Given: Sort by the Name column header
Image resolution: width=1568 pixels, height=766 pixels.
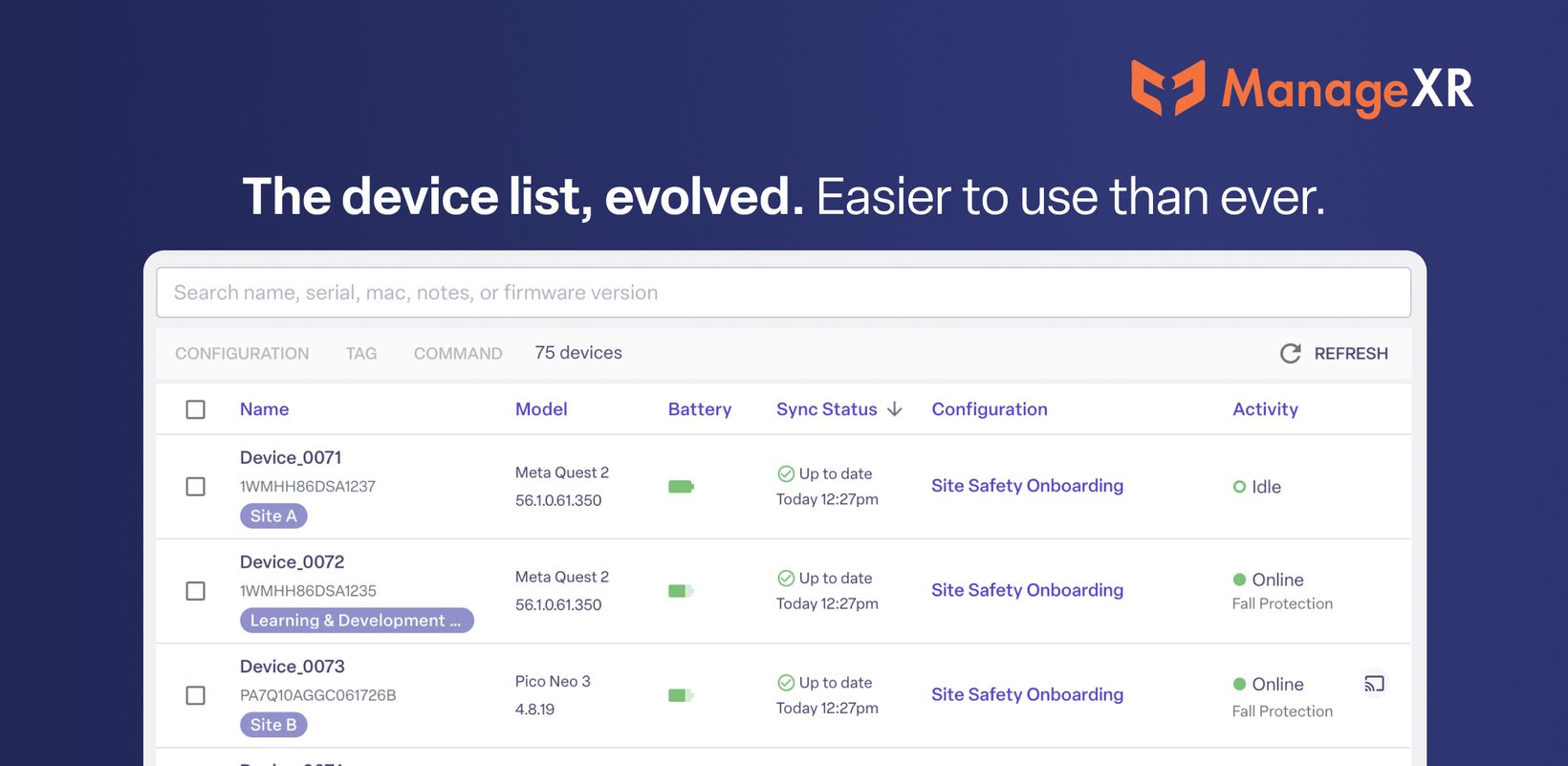Looking at the screenshot, I should [x=264, y=409].
